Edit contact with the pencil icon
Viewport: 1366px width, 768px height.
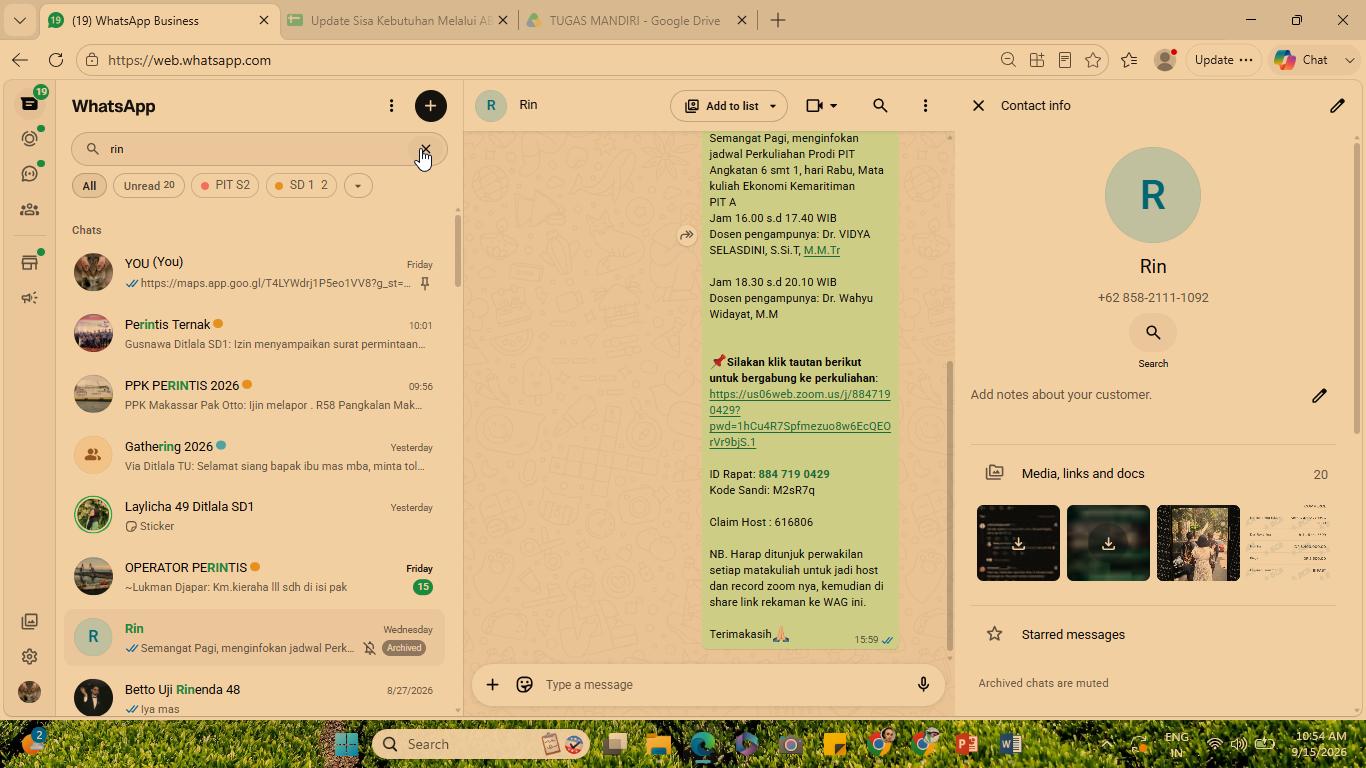pos(1337,105)
